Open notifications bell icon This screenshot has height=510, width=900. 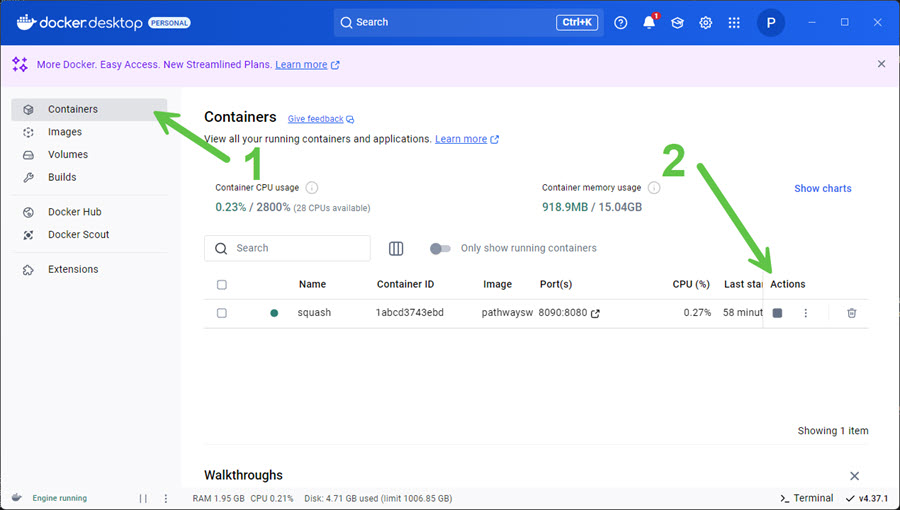[x=649, y=22]
